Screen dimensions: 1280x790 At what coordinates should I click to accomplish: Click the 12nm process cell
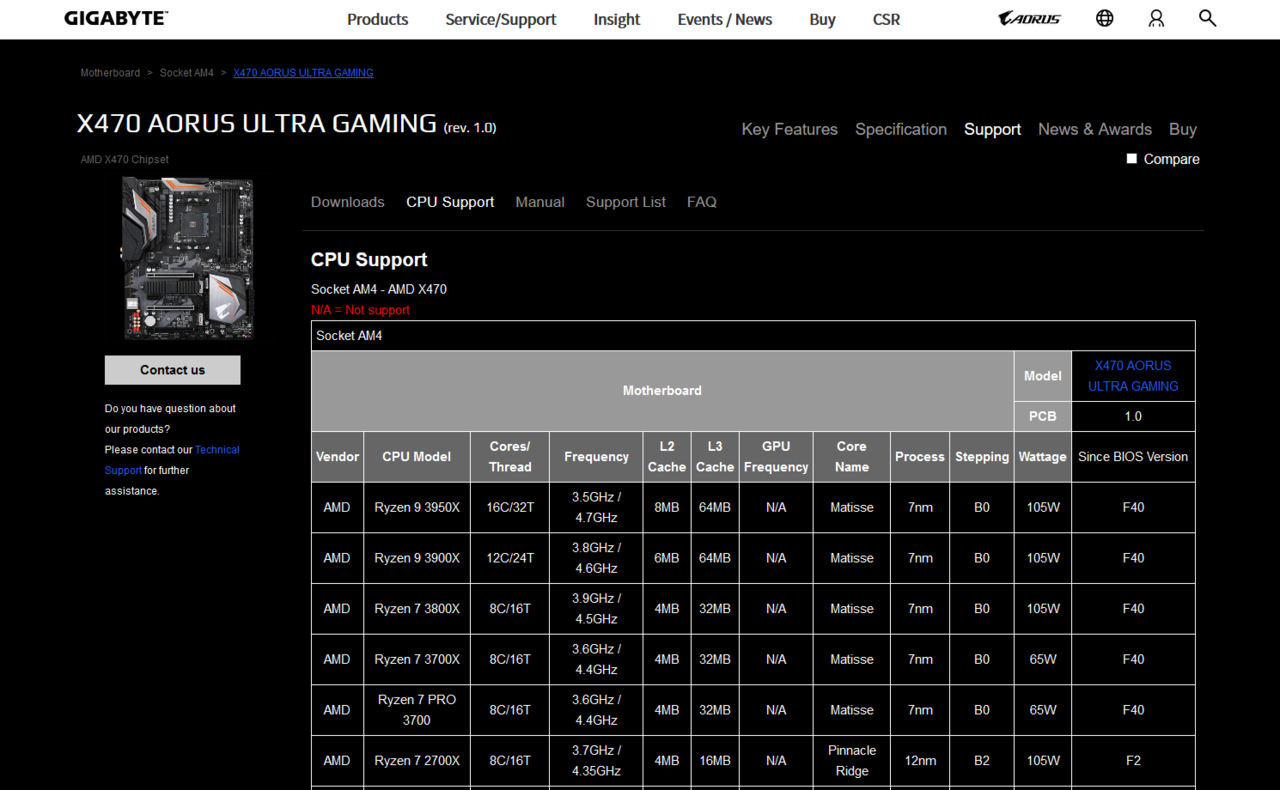920,761
